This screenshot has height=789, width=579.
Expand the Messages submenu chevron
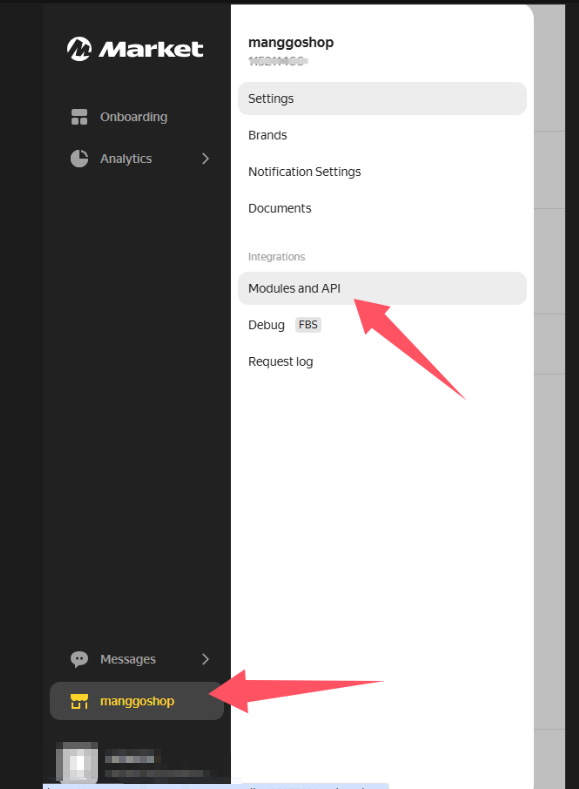(205, 659)
